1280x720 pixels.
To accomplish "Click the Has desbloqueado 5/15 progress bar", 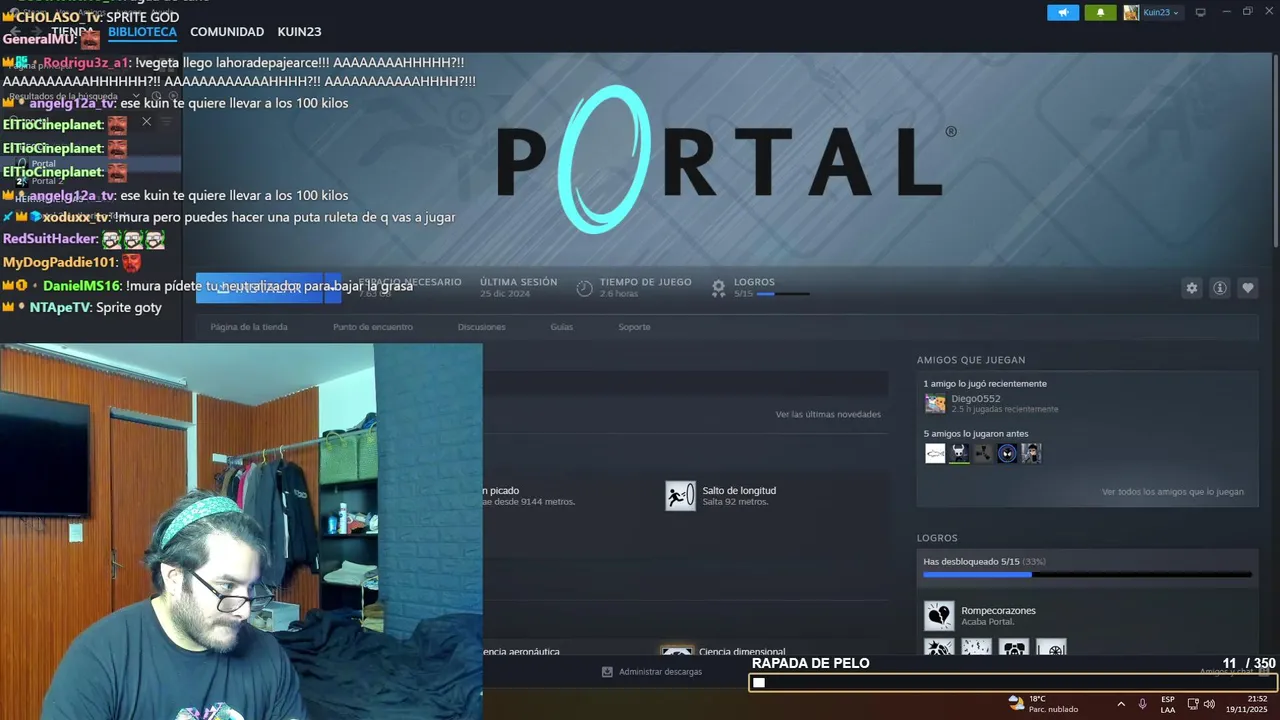I will [1087, 574].
